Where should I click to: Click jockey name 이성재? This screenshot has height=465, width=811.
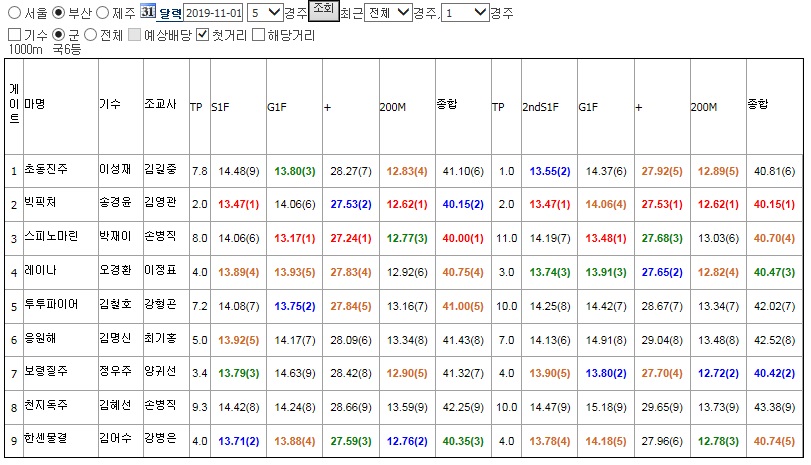click(115, 169)
